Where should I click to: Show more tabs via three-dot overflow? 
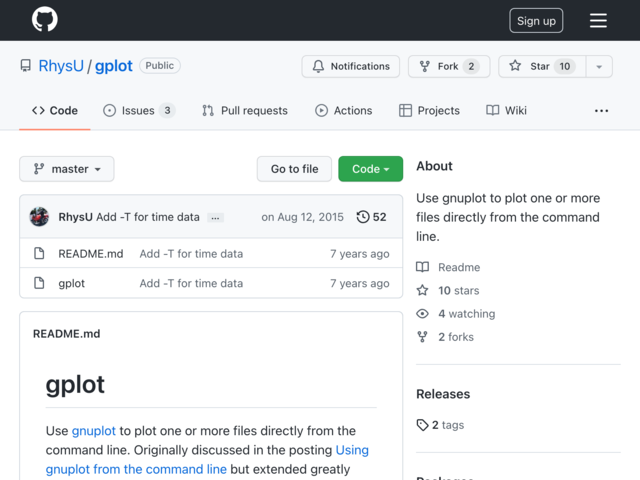(x=601, y=111)
